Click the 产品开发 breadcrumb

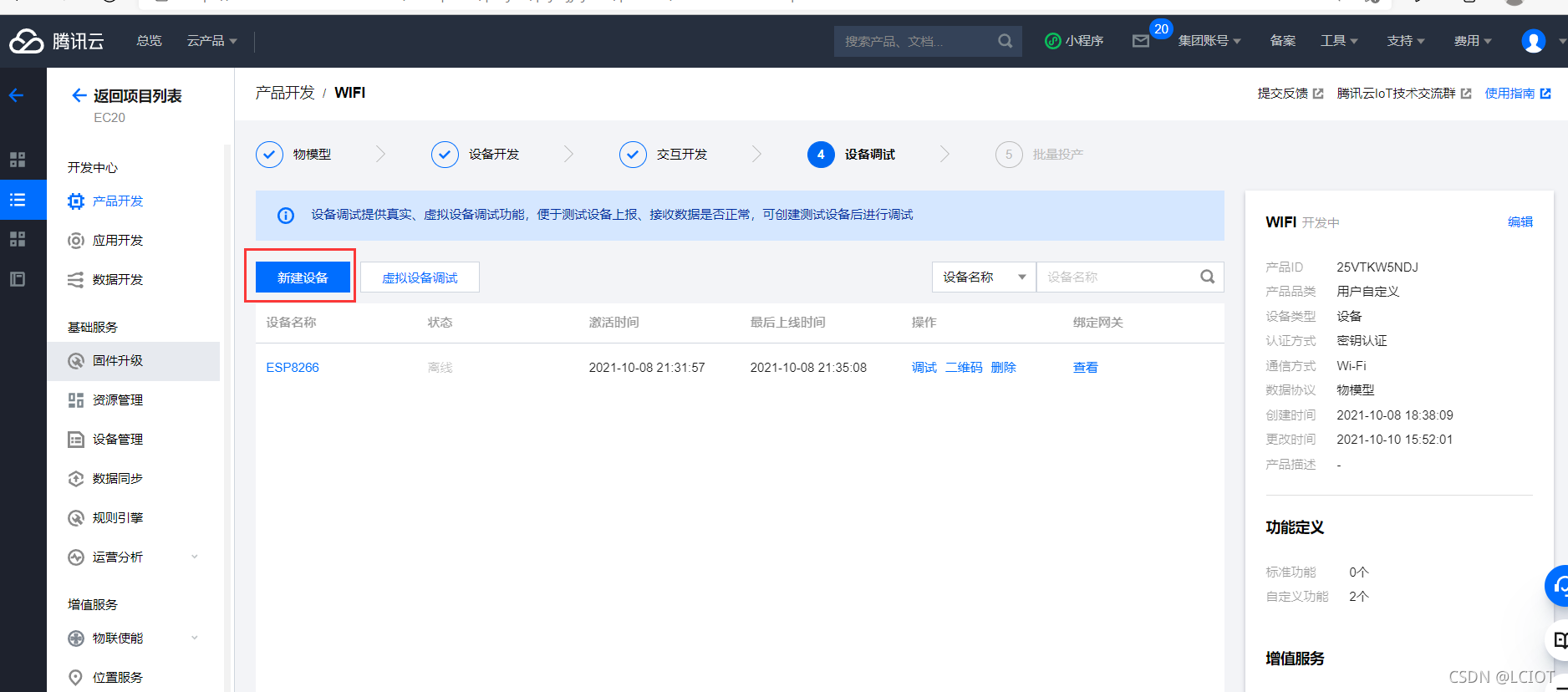point(285,93)
